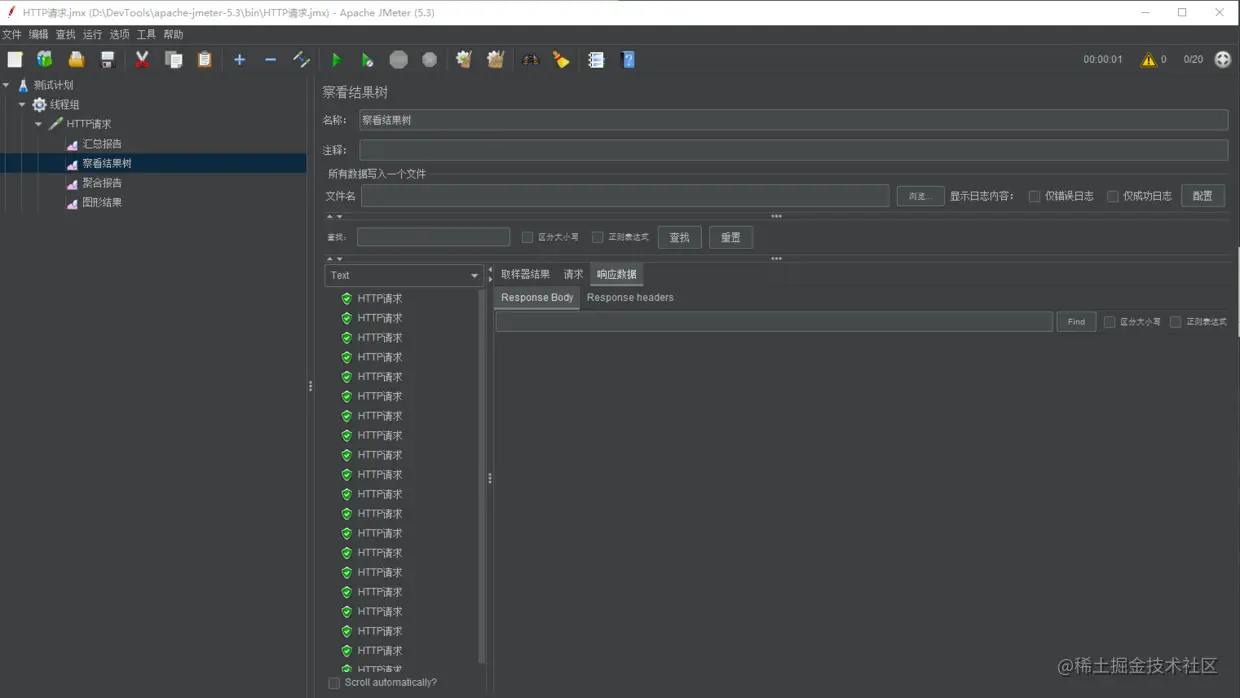Image resolution: width=1240 pixels, height=698 pixels.
Task: Select the 线程组 tree item
Action: [64, 104]
